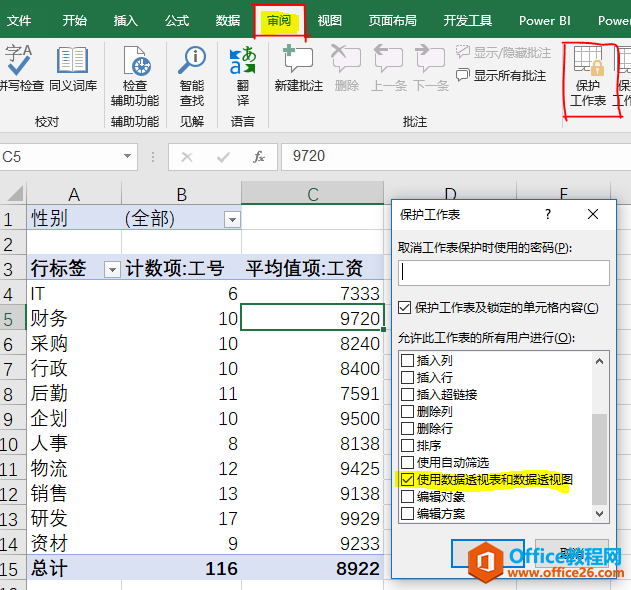Add a new comment (新建批注)
The image size is (631, 590).
(x=299, y=68)
